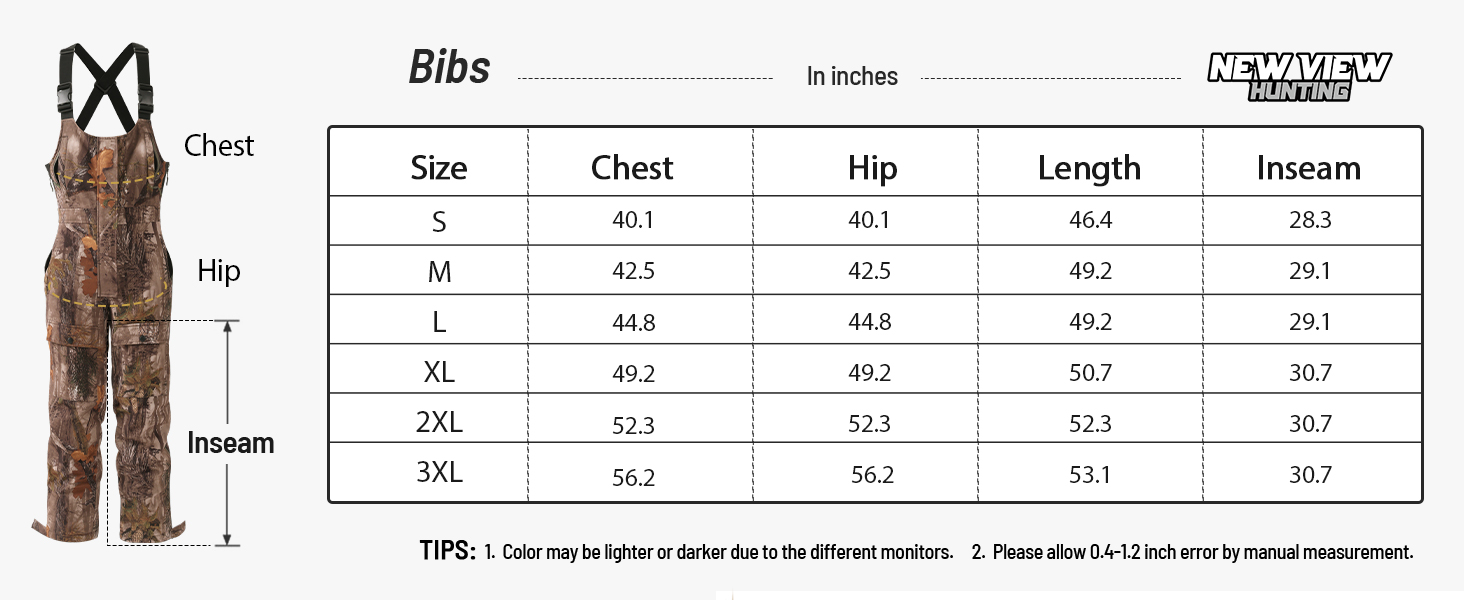Select the Size column header

(439, 168)
